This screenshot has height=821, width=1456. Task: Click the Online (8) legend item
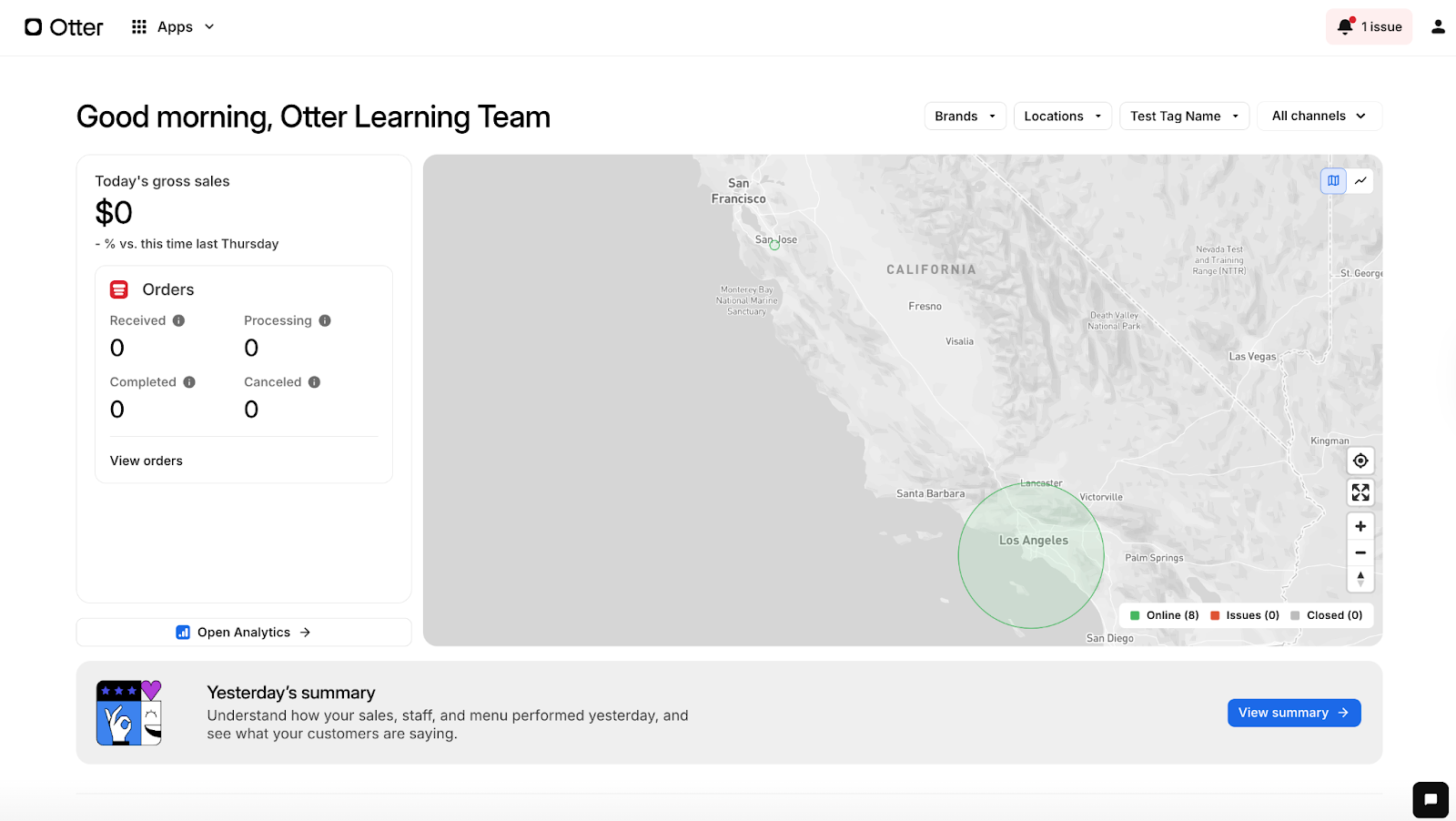[x=1165, y=615]
